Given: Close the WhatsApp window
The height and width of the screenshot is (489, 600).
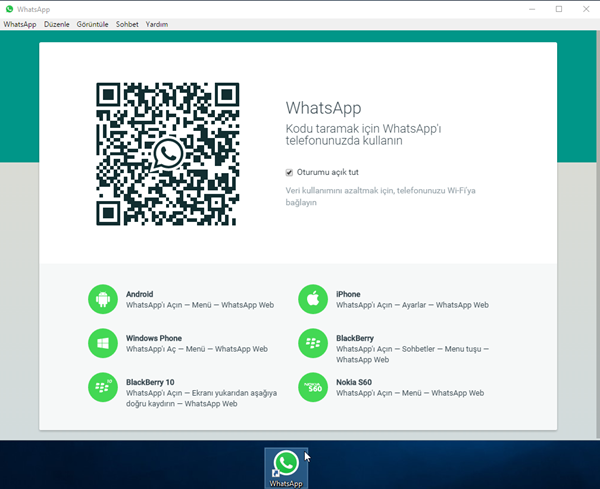Looking at the screenshot, I should coord(586,9).
